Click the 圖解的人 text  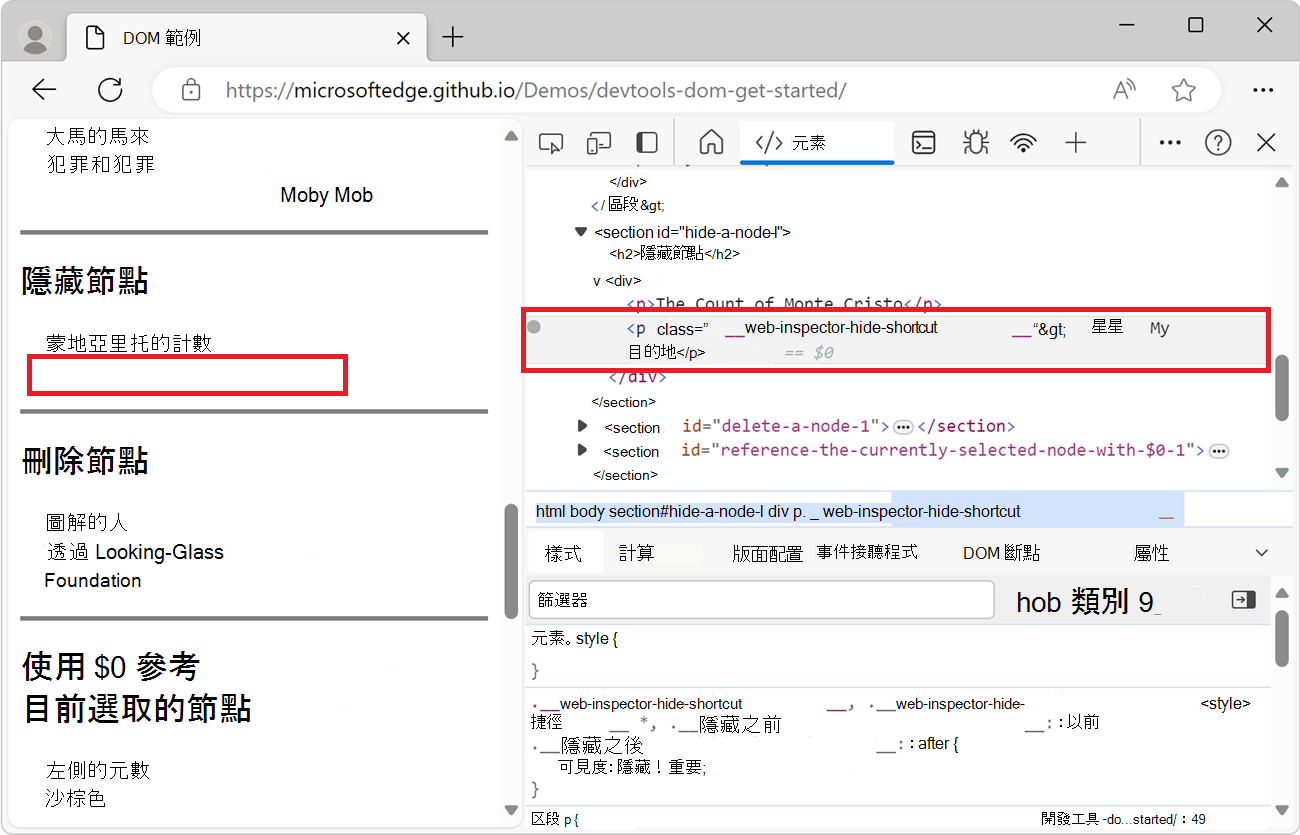pyautogui.click(x=87, y=523)
